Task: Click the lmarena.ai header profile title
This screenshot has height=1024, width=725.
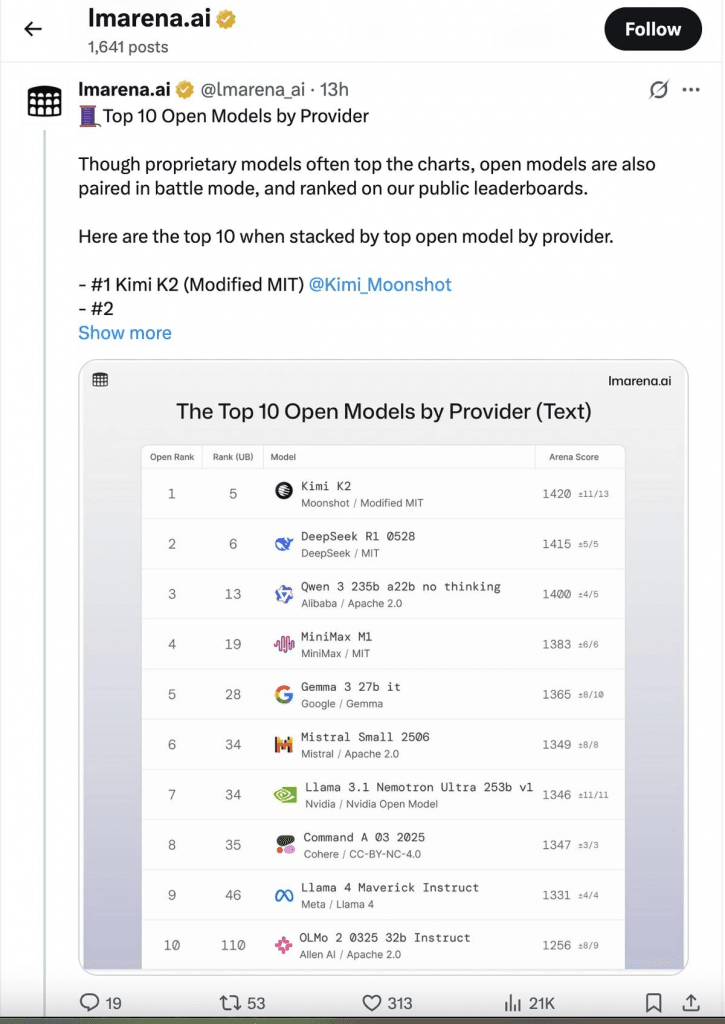Action: pyautogui.click(x=151, y=18)
